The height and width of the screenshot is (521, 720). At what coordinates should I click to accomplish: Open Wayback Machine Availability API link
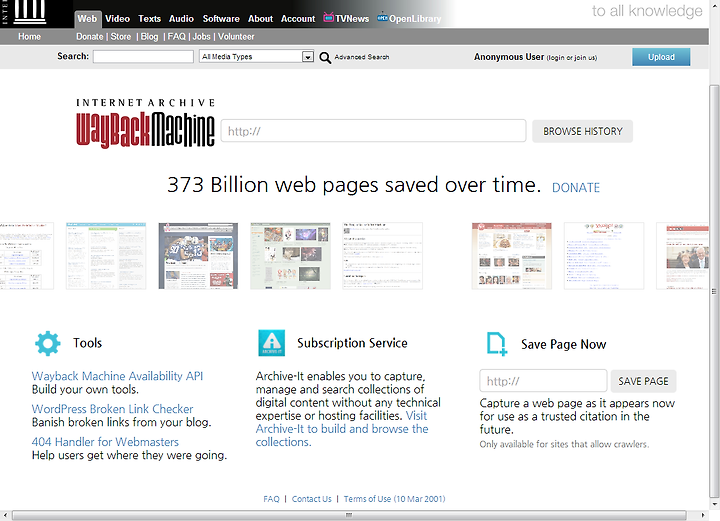click(x=117, y=376)
